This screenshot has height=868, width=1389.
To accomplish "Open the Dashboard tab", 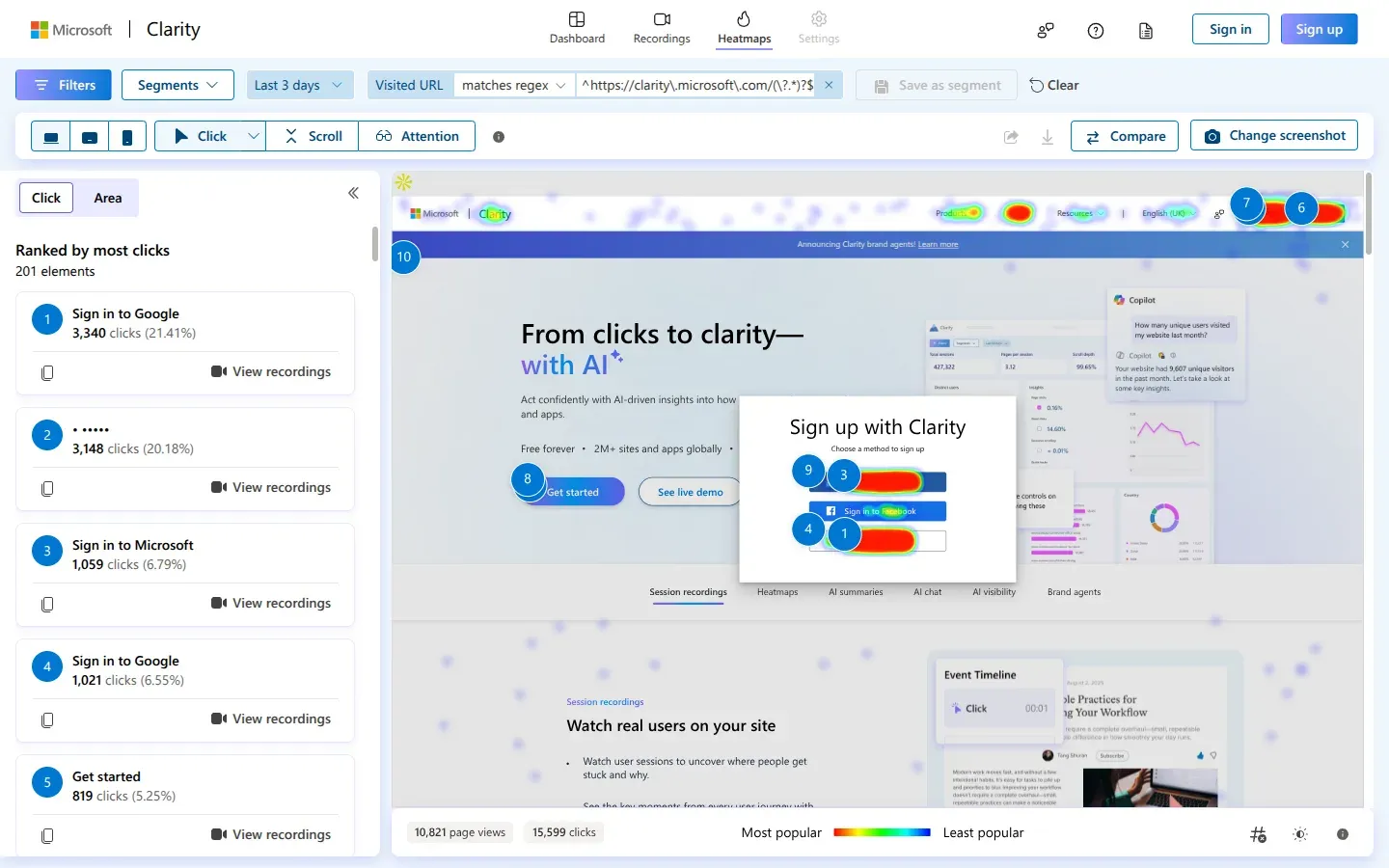I will 577,29.
